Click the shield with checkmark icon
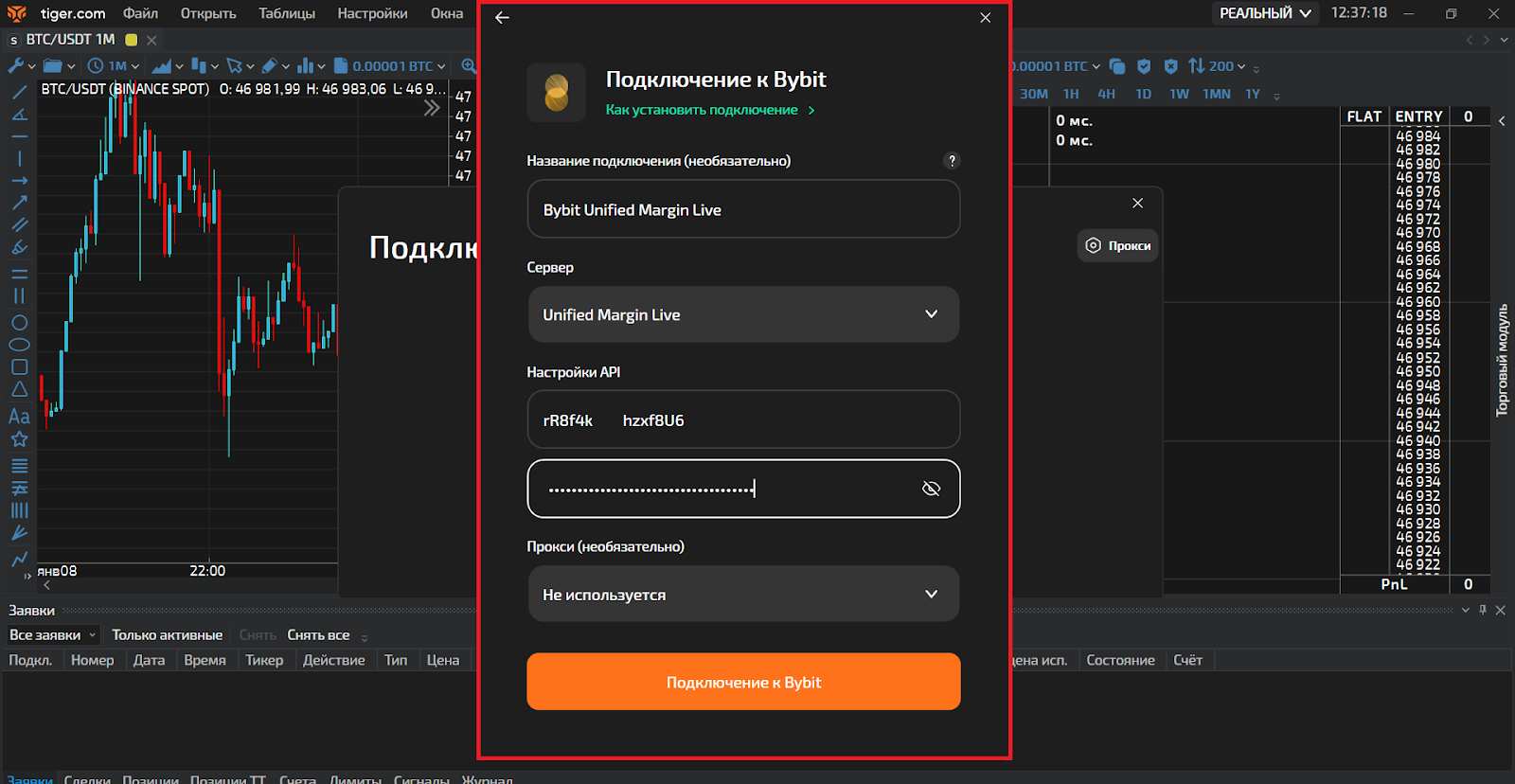Screen dimensions: 1515x784 1144,66
